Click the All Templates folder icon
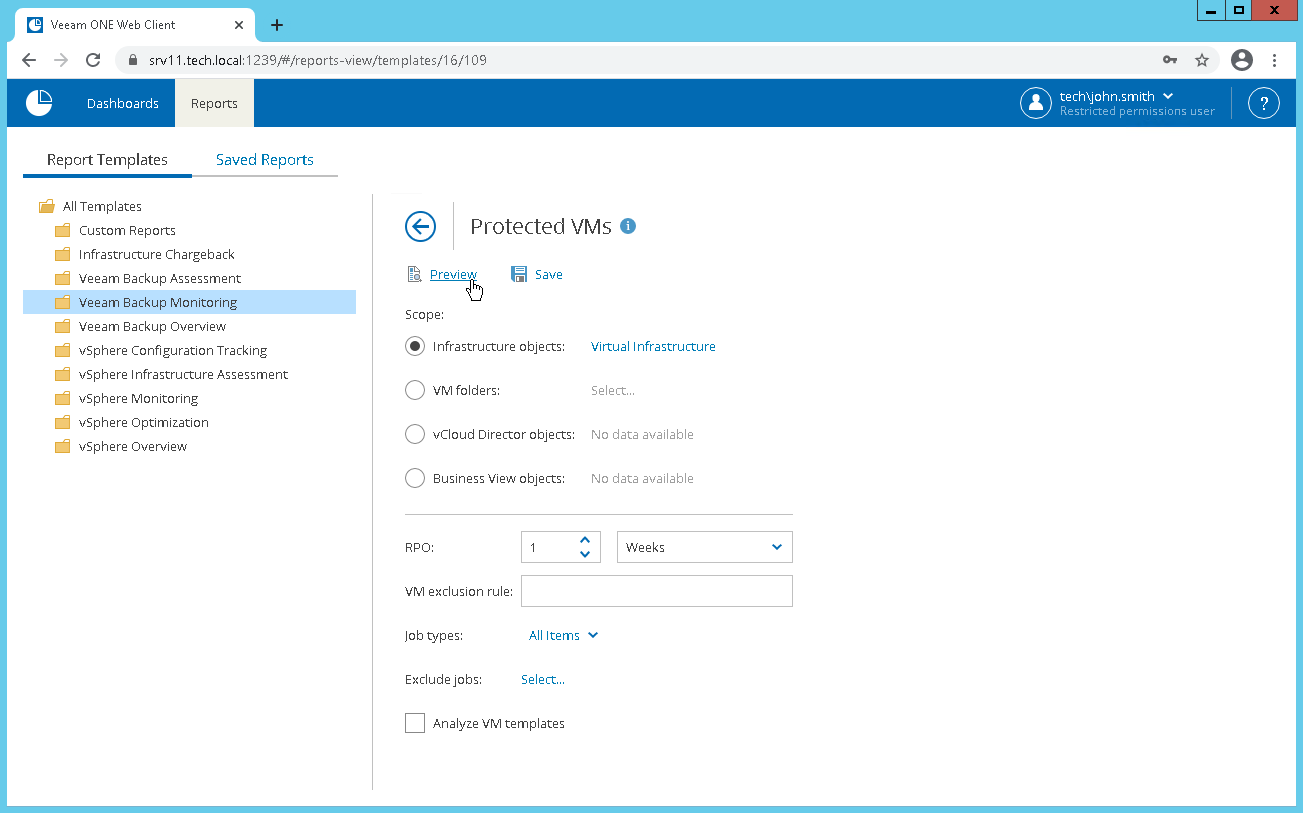The image size is (1303, 813). (47, 207)
